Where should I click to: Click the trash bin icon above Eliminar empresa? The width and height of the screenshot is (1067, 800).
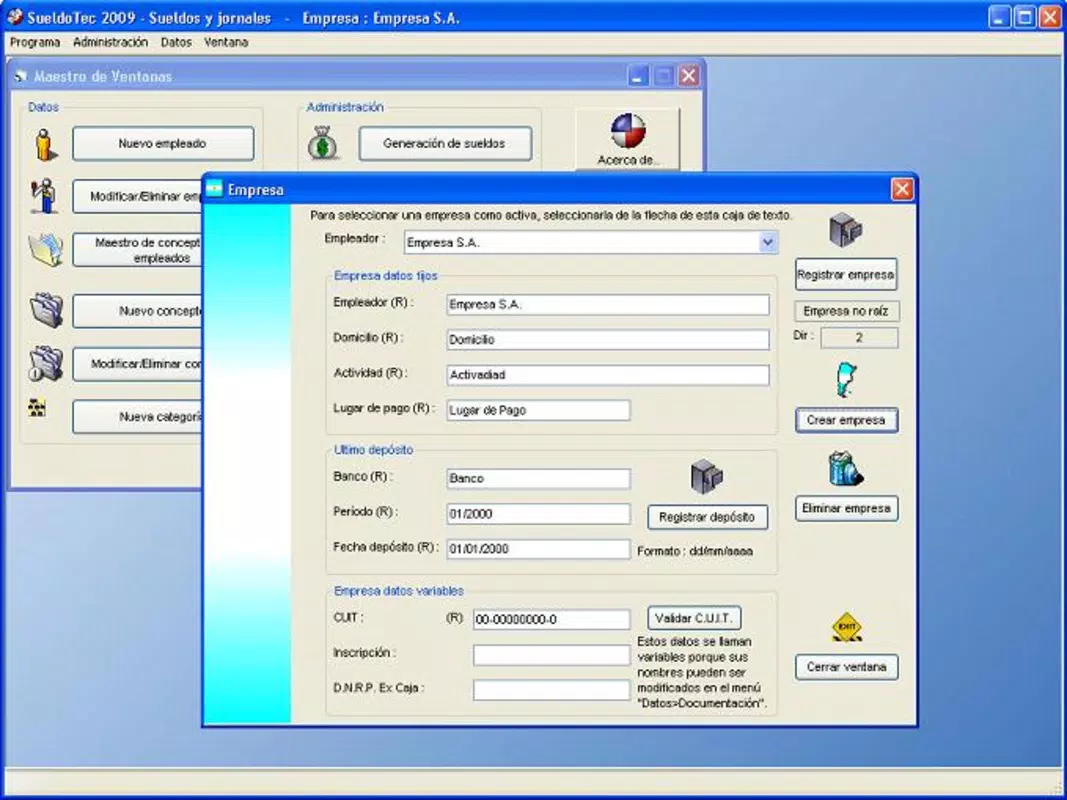click(x=845, y=469)
